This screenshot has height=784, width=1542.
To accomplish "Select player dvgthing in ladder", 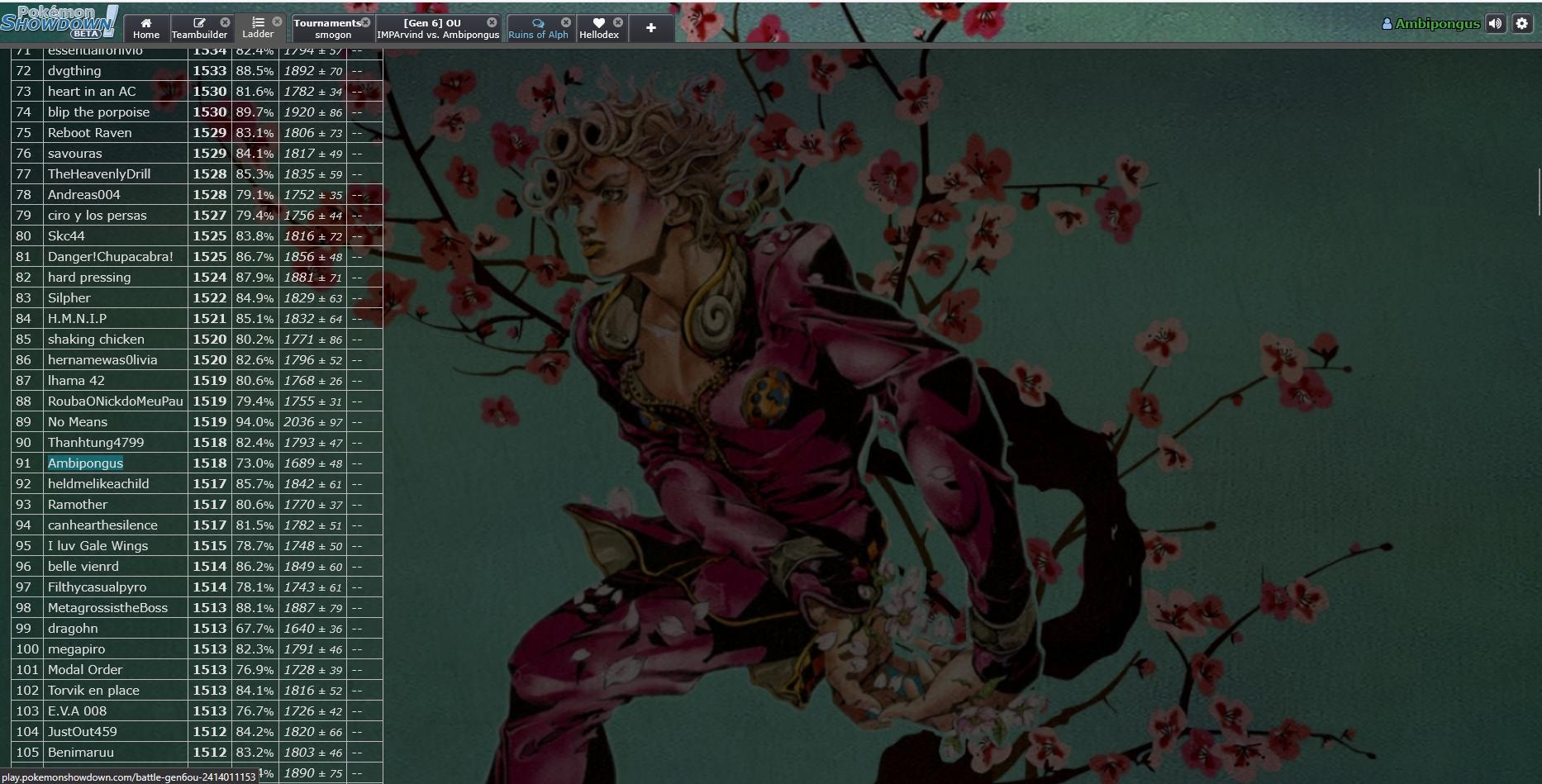I will [74, 71].
